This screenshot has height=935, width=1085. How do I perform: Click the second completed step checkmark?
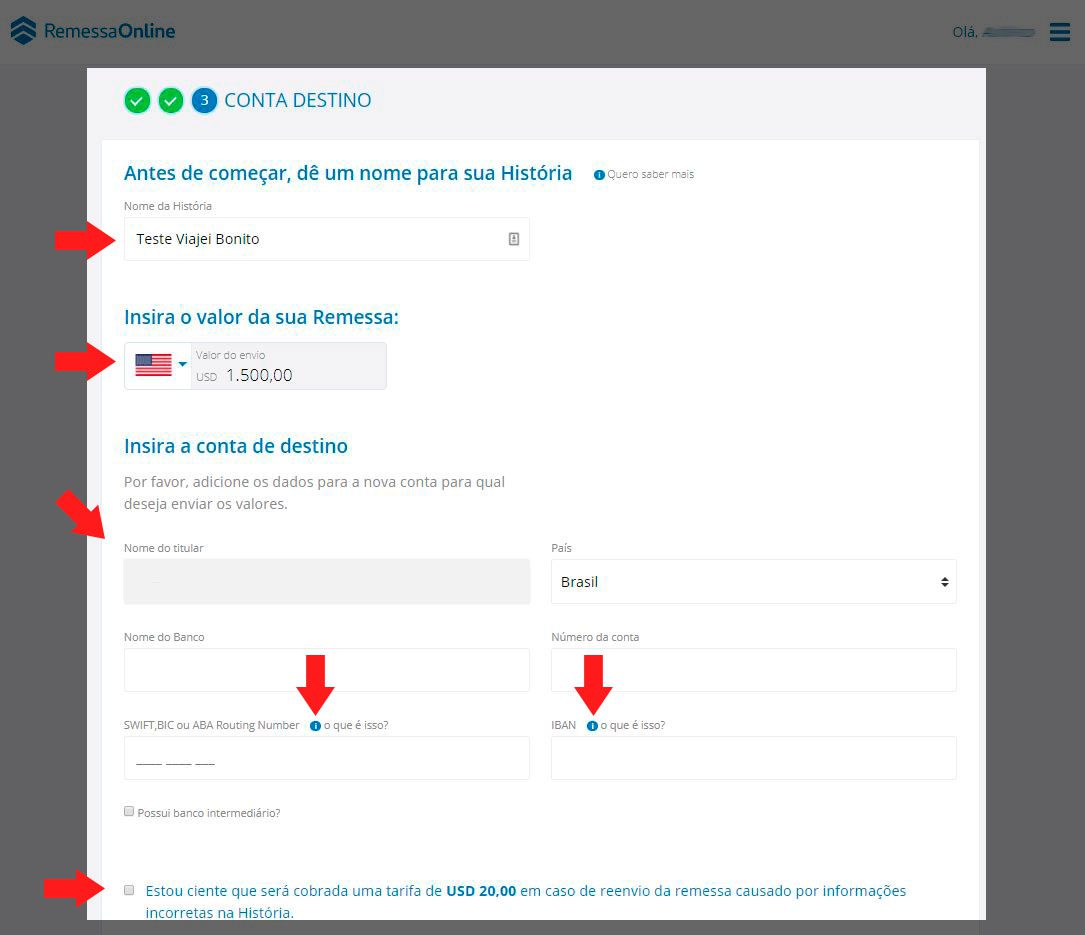170,100
